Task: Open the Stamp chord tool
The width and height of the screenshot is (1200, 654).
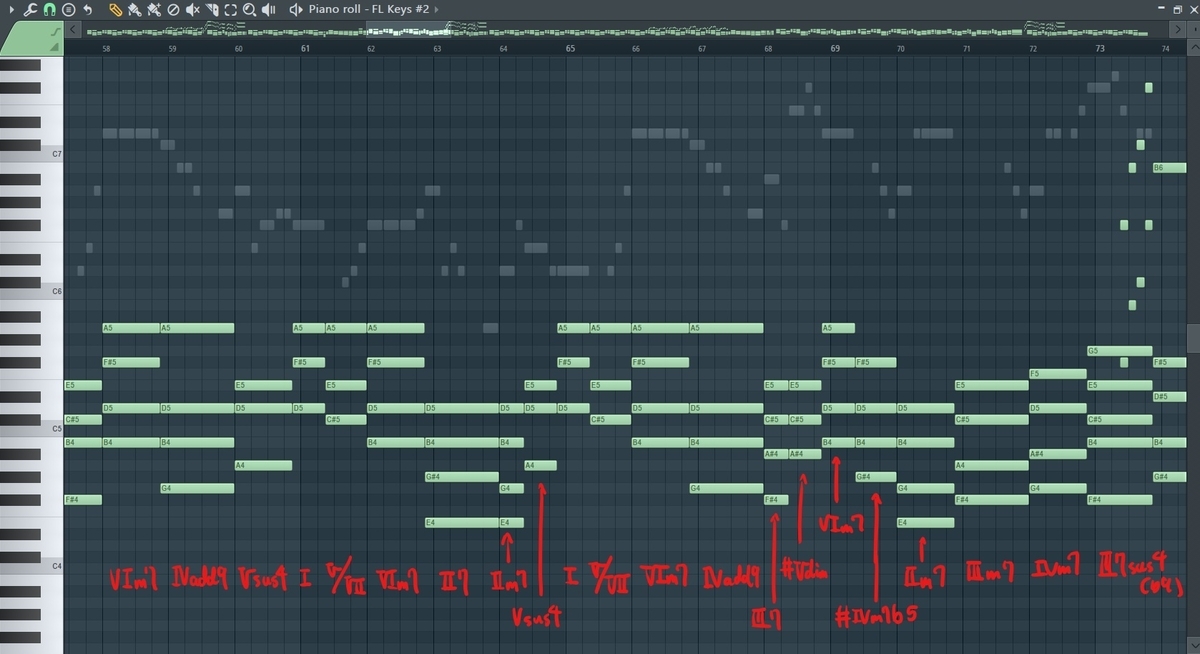Action: [67, 9]
